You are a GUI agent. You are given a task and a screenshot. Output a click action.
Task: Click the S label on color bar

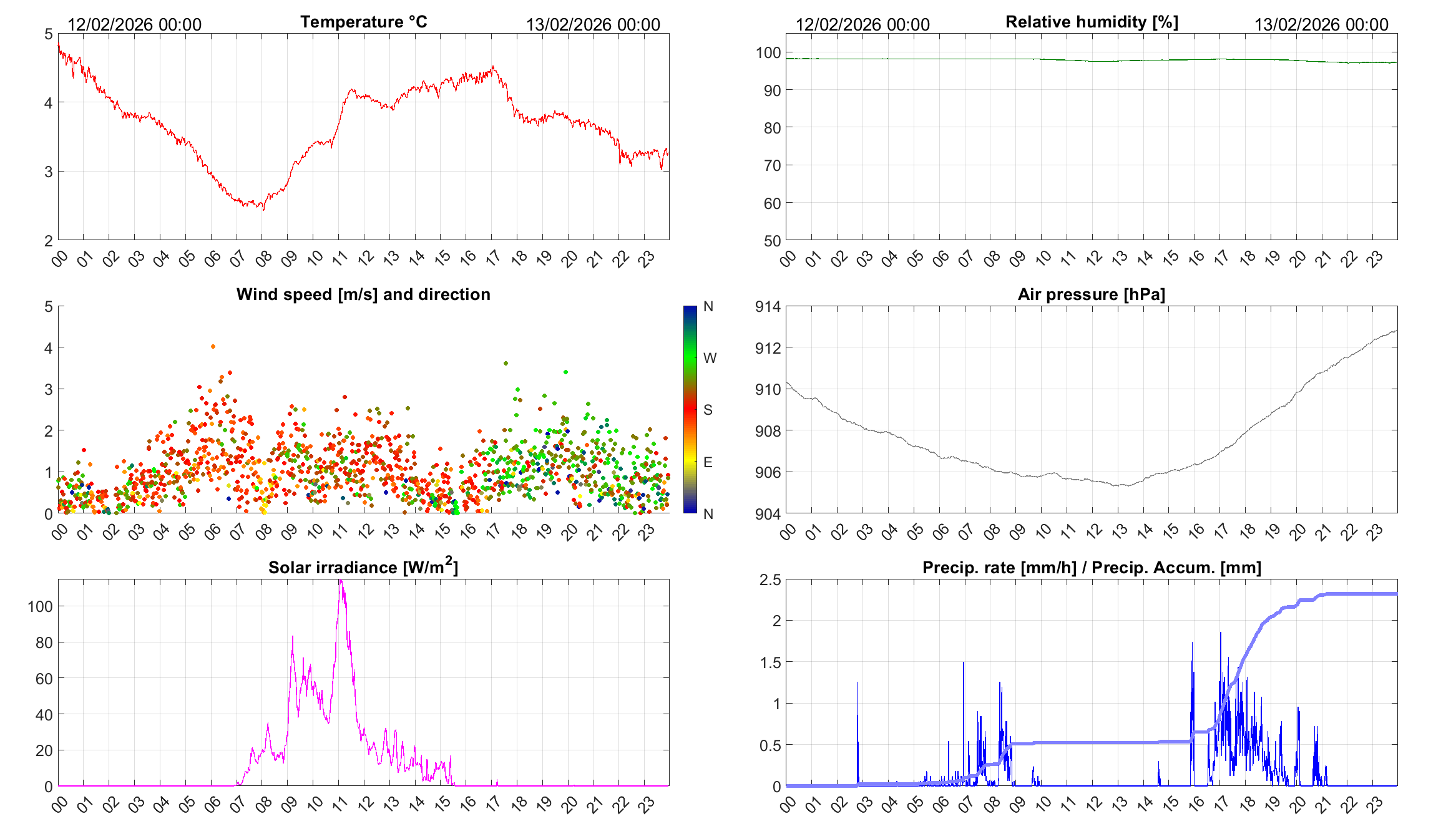point(708,410)
